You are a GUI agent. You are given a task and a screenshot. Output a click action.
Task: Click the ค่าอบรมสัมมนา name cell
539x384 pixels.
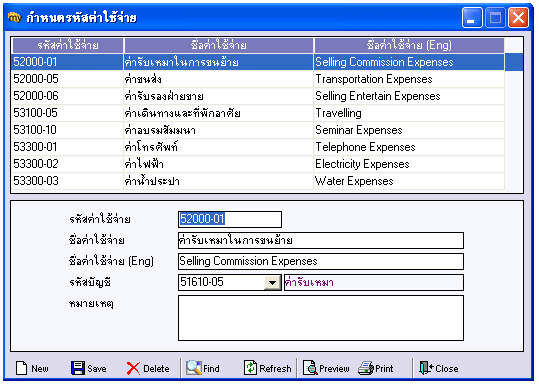219,130
